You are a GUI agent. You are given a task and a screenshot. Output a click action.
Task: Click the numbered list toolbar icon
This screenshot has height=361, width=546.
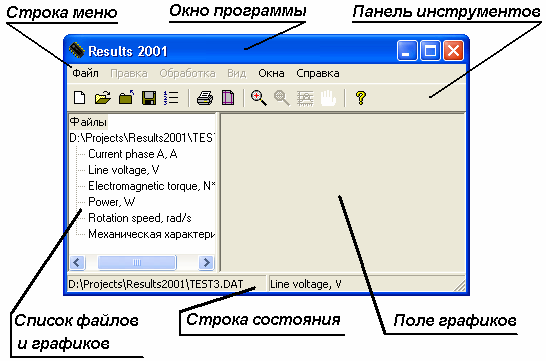tap(171, 98)
